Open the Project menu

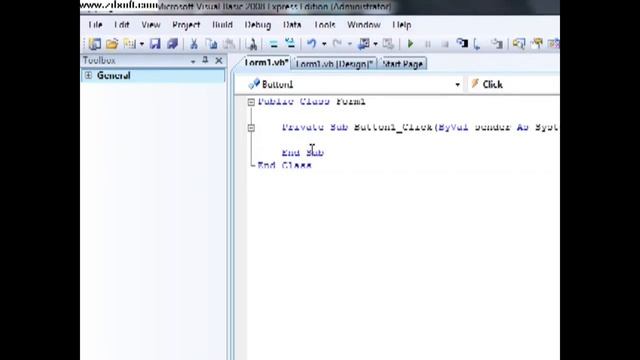186,25
